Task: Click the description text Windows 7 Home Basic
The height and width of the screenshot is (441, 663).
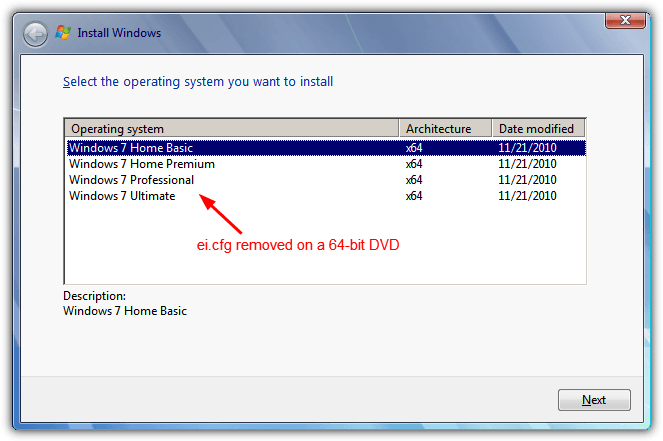Action: click(125, 311)
